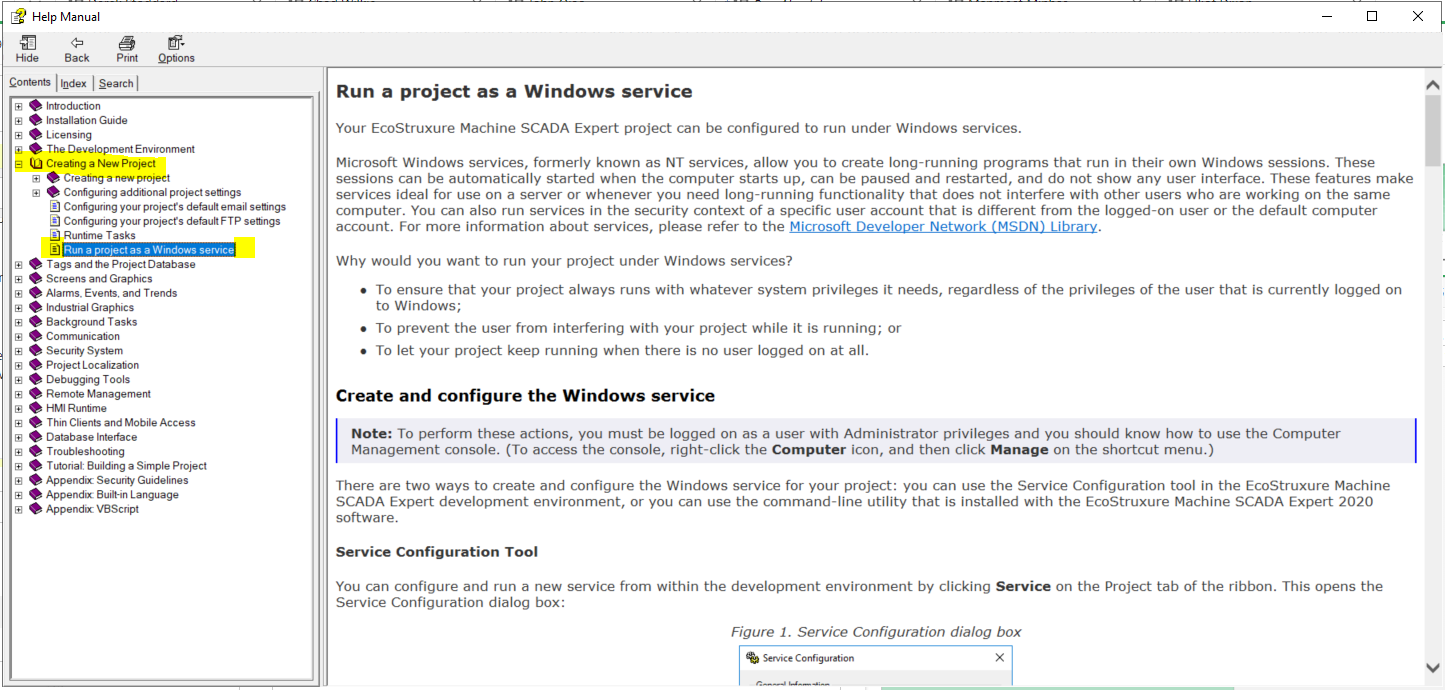
Task: Click the content pane scroll up arrow
Action: [1433, 87]
